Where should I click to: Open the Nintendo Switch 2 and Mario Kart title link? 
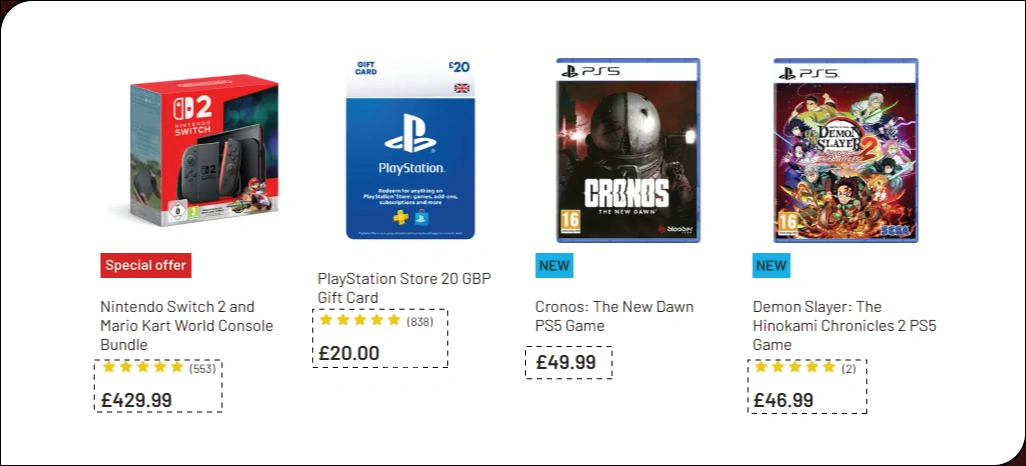click(187, 325)
